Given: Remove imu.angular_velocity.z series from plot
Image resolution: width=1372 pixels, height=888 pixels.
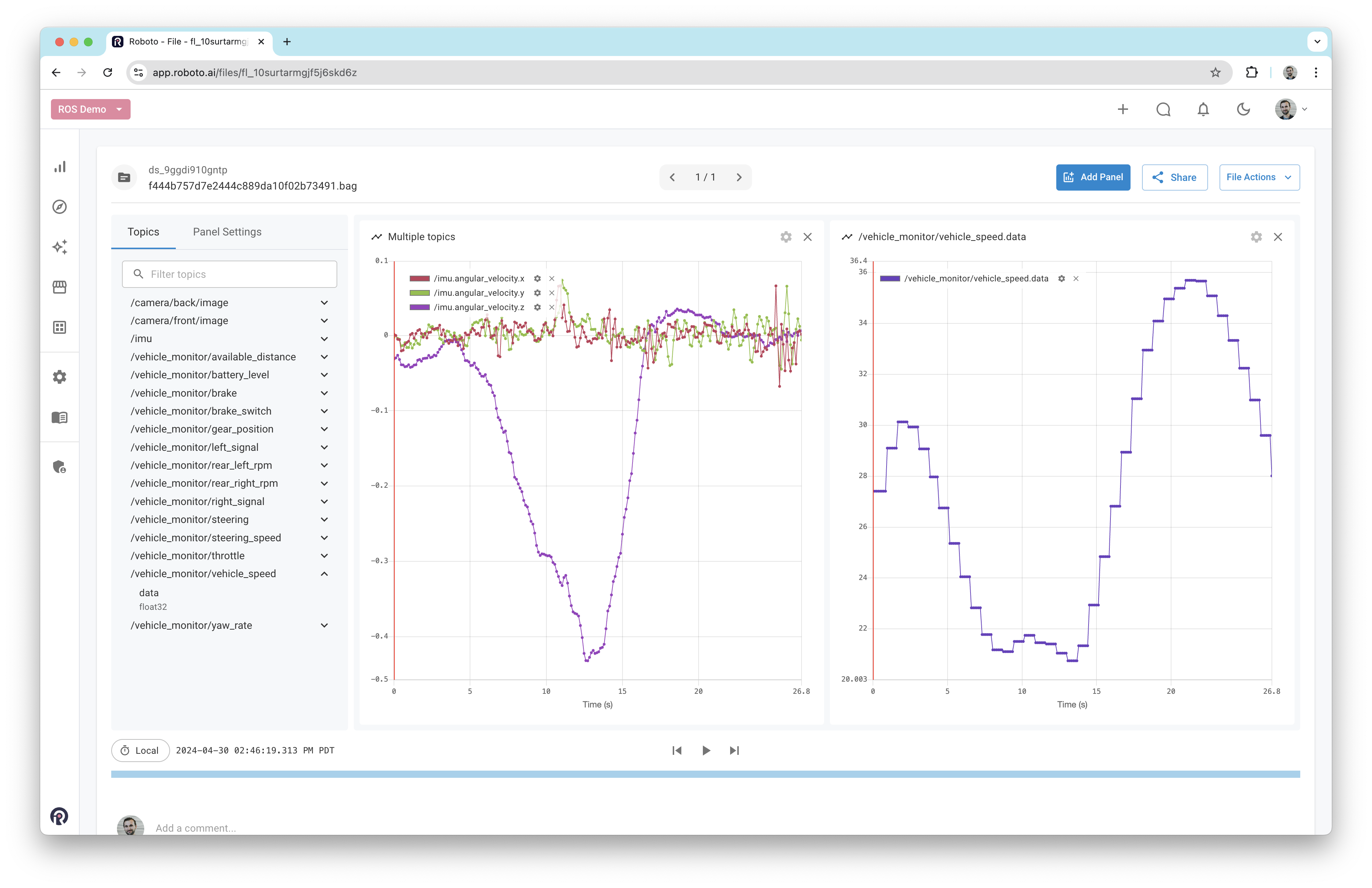Looking at the screenshot, I should 551,307.
